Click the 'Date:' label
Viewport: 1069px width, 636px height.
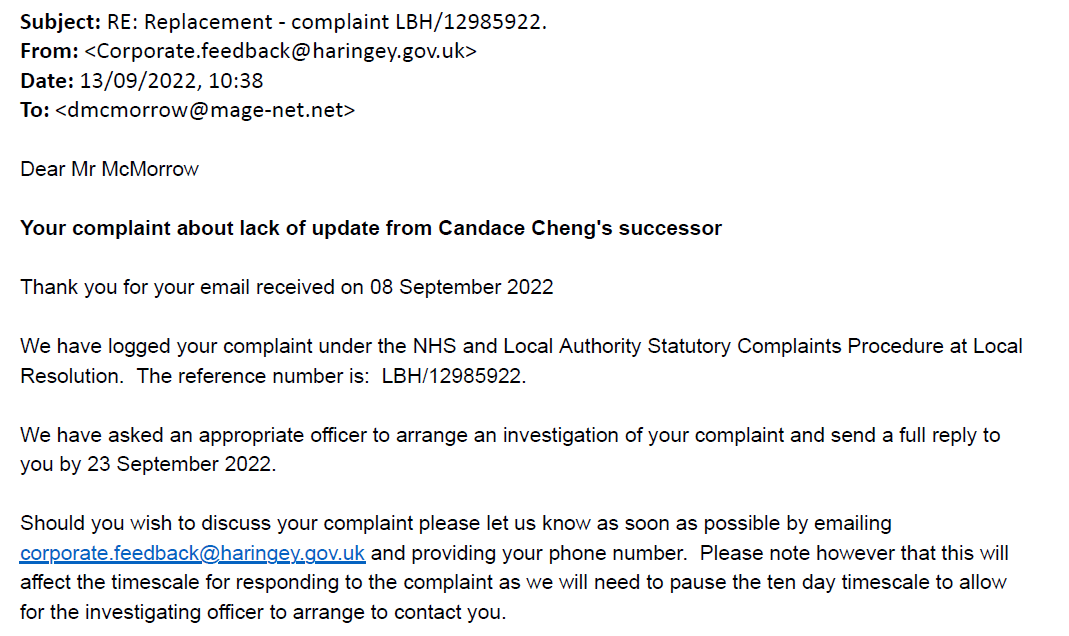coord(47,80)
